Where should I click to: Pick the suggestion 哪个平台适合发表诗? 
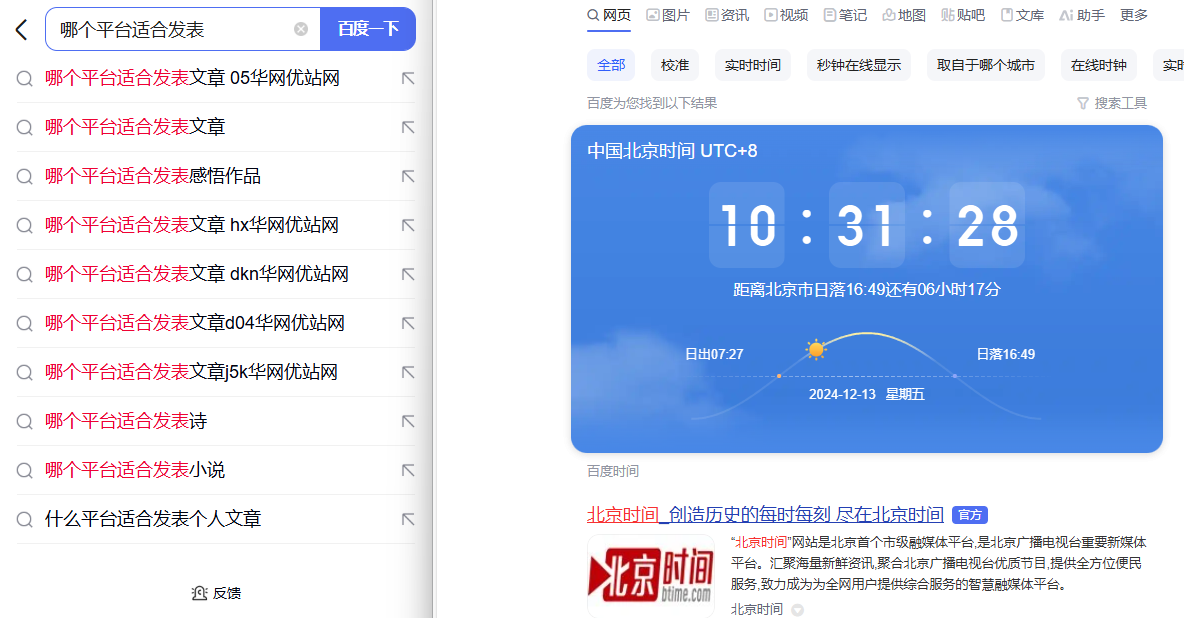tap(126, 421)
